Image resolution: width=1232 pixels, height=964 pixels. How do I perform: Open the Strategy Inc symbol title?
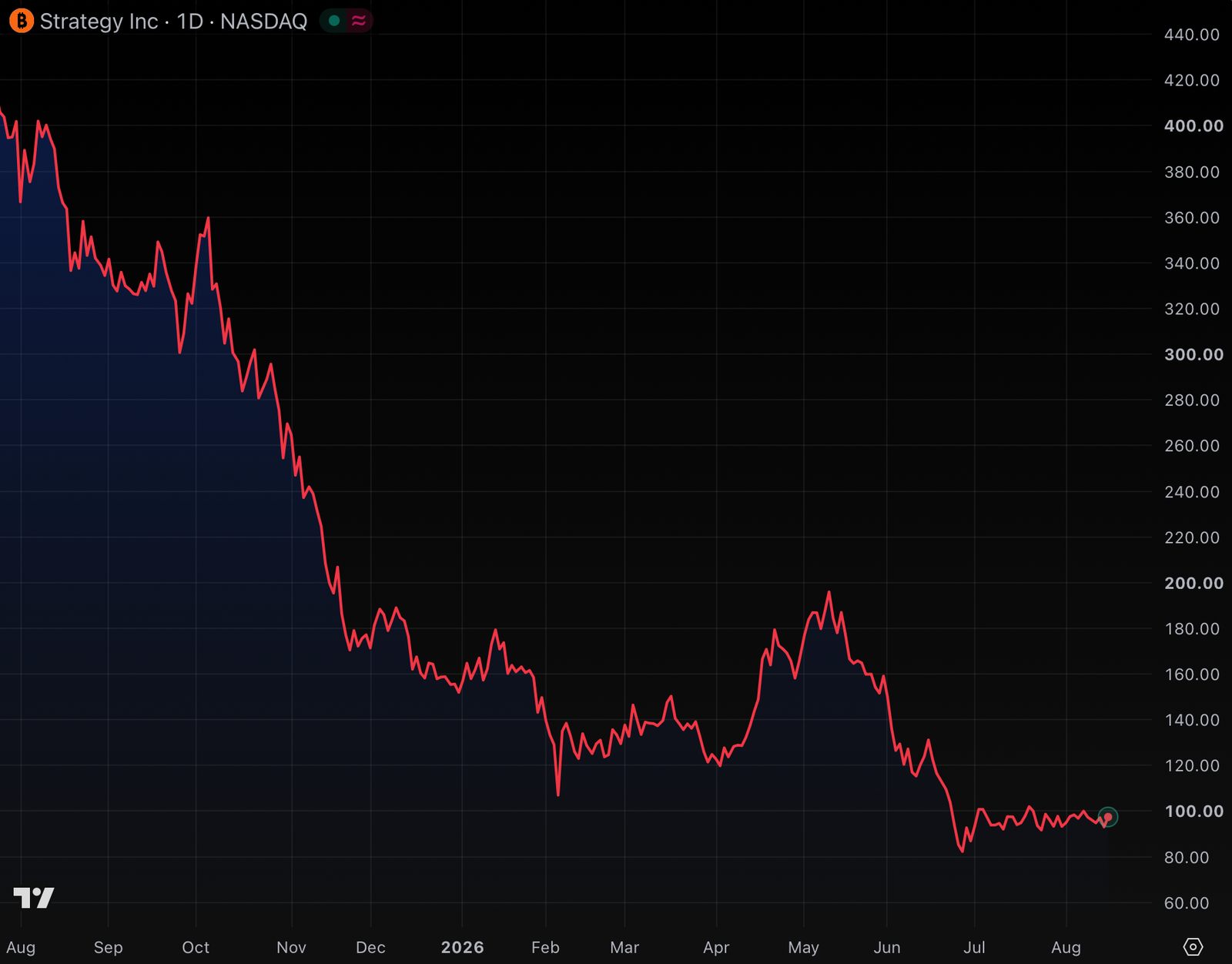click(x=99, y=22)
